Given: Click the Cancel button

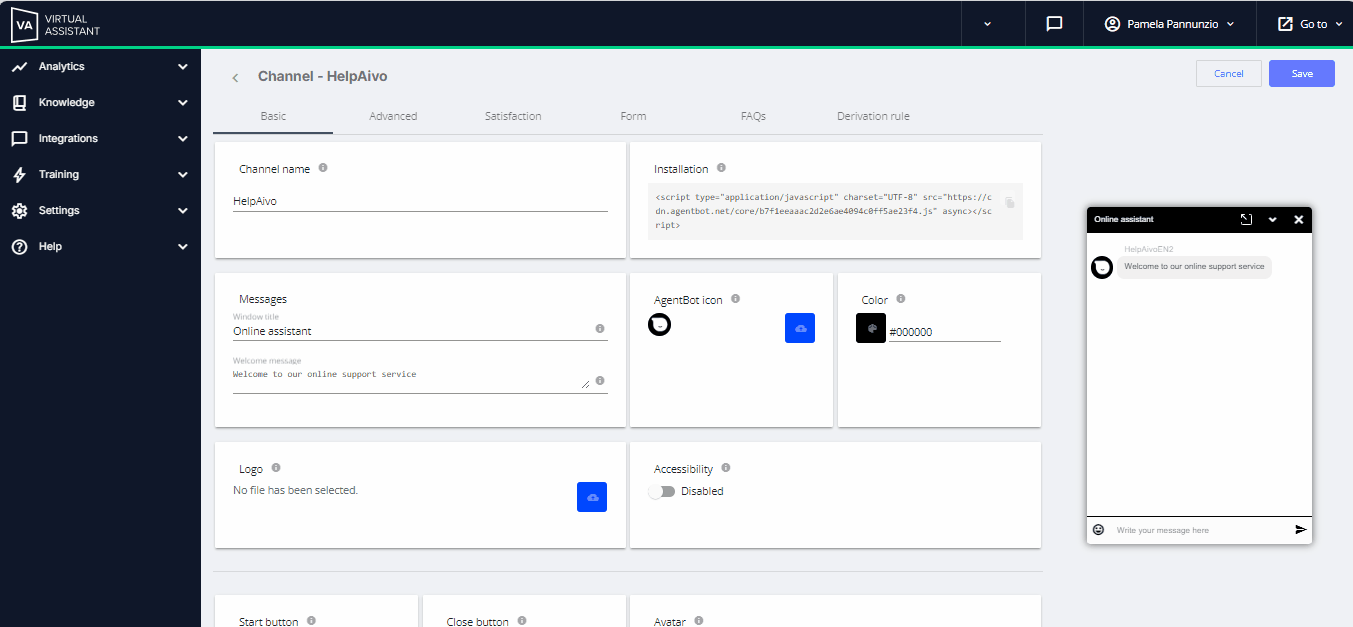Looking at the screenshot, I should [1229, 74].
